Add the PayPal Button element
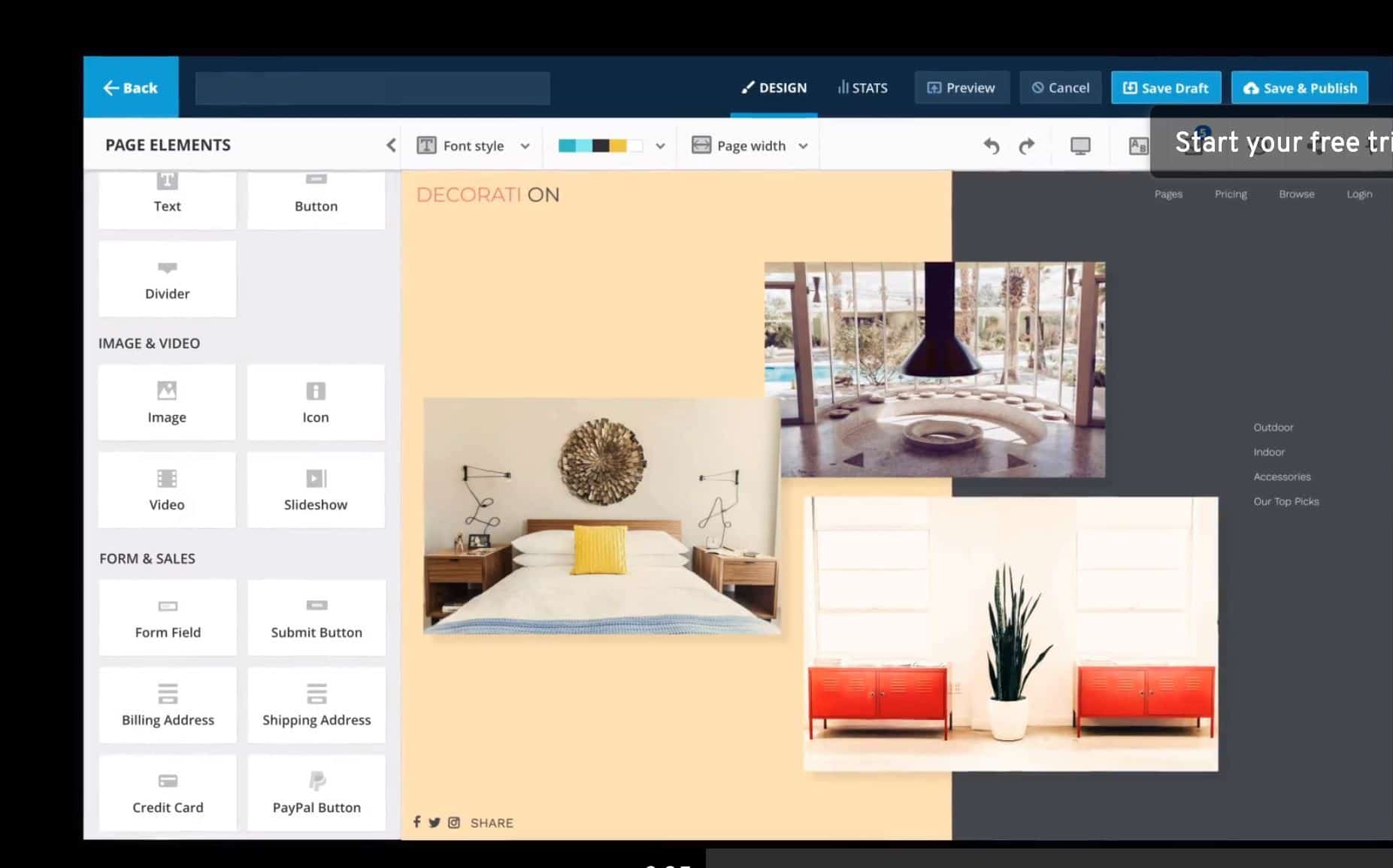Screen dimensions: 1393x868 click(x=316, y=793)
